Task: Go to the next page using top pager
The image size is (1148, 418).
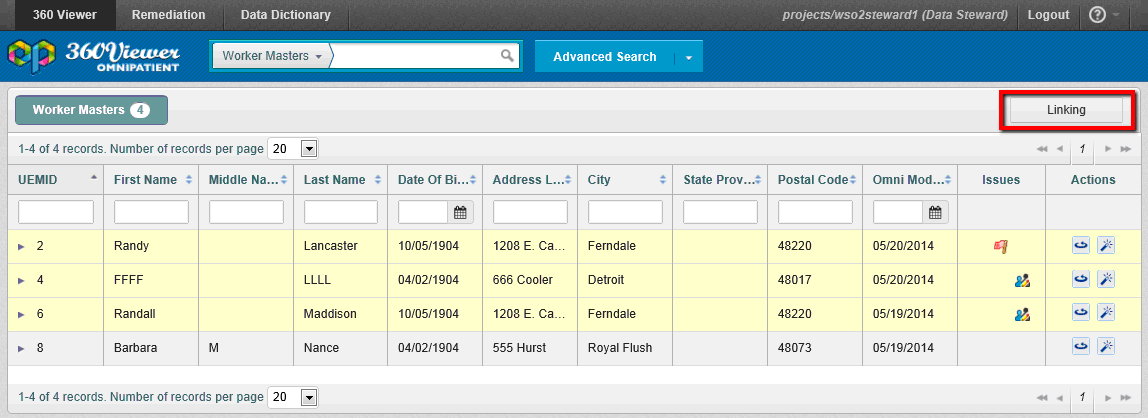Action: pyautogui.click(x=1108, y=149)
